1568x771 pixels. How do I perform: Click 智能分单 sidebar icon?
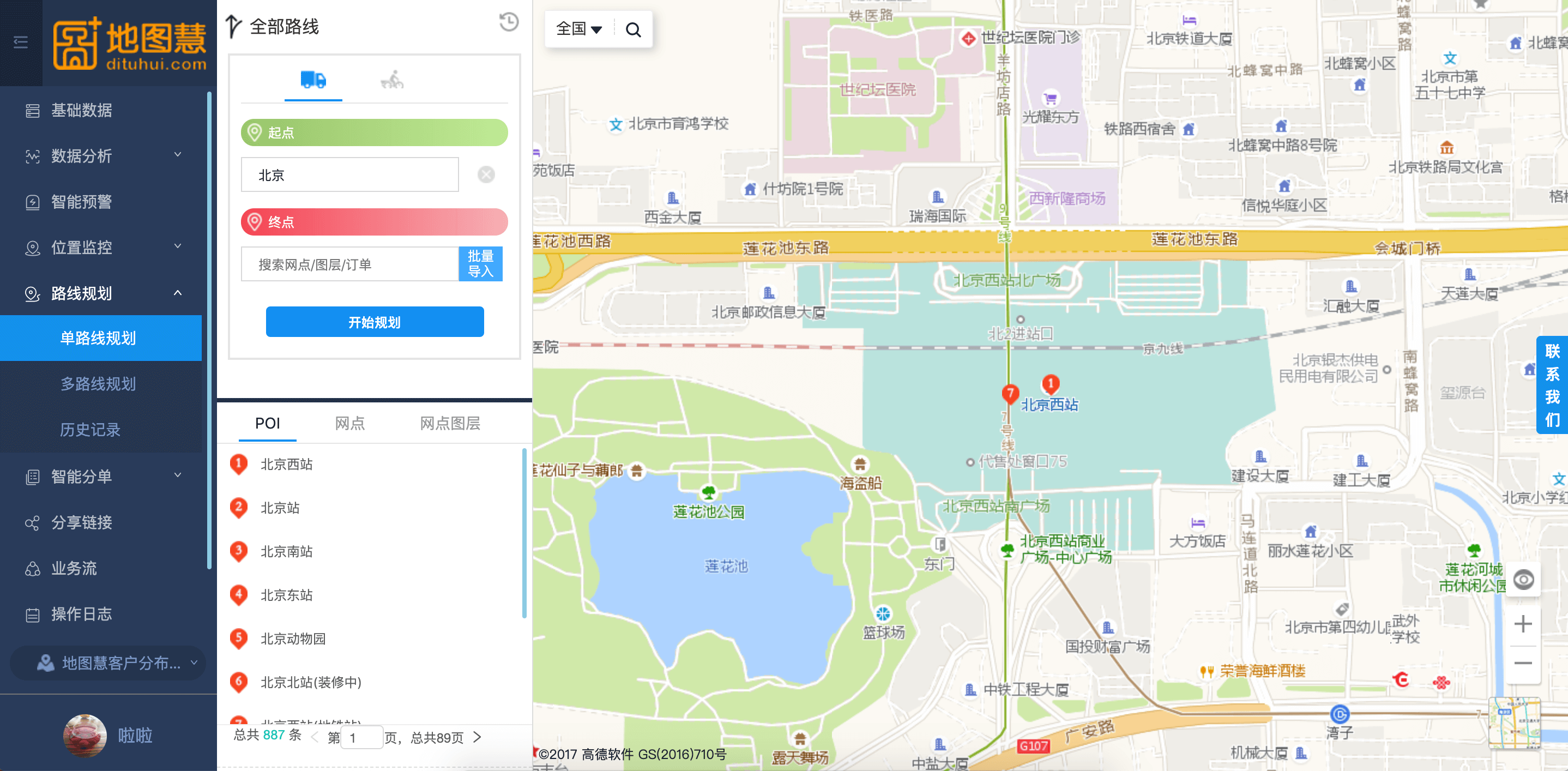(32, 477)
